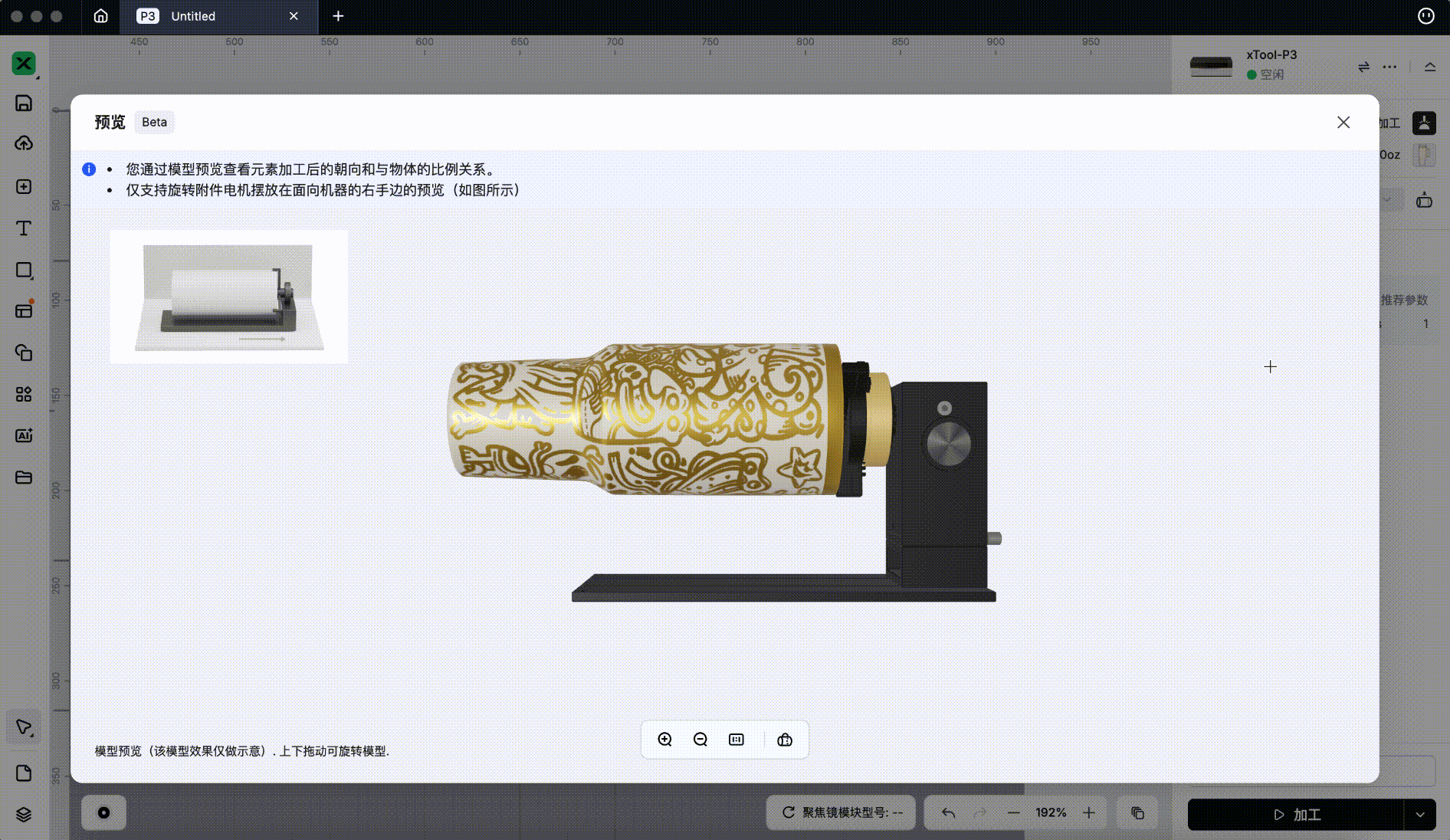This screenshot has height=840, width=1450.
Task: Click the rotary cup model icon in preview toolbar
Action: click(x=785, y=740)
